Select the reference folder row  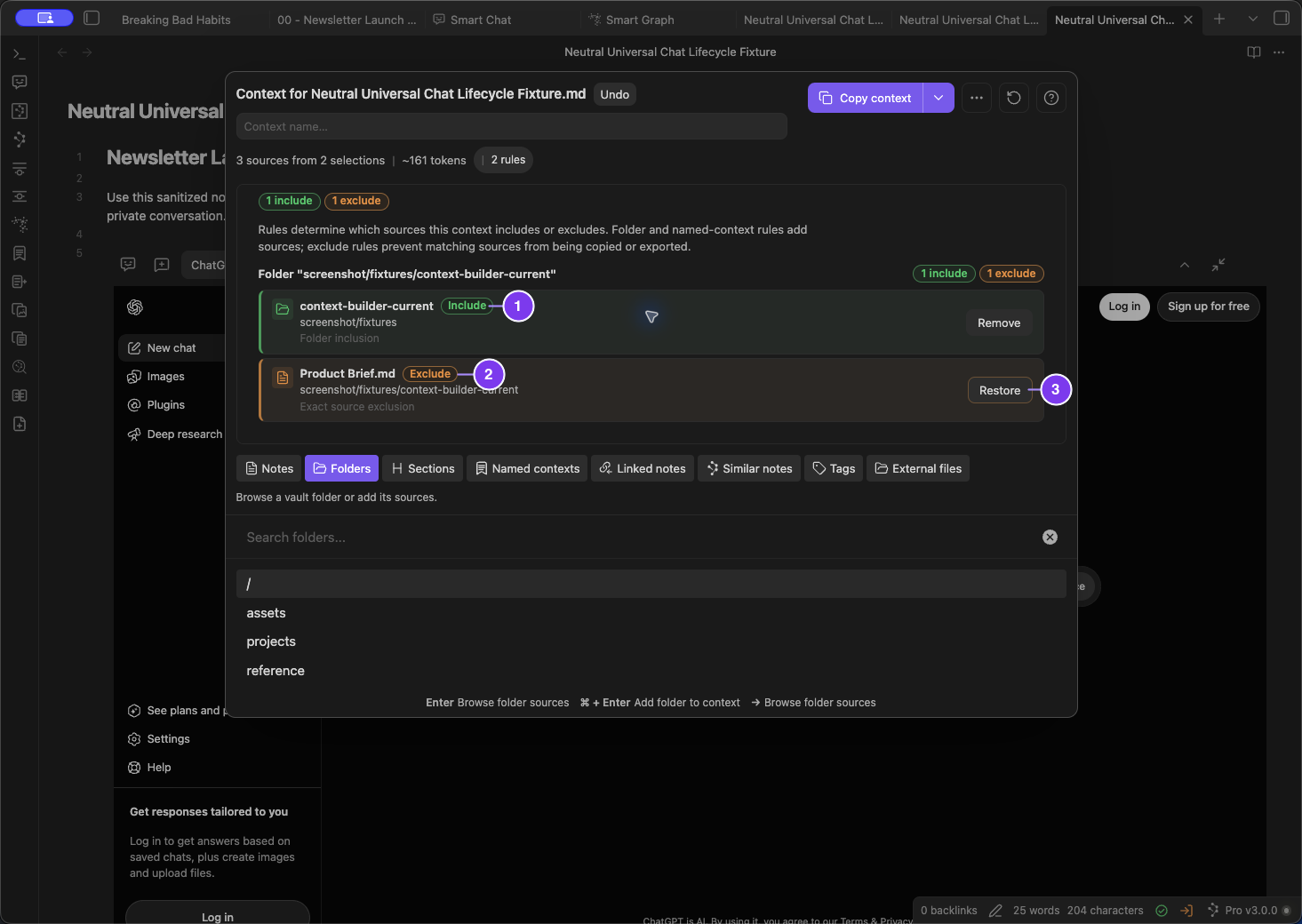click(651, 671)
